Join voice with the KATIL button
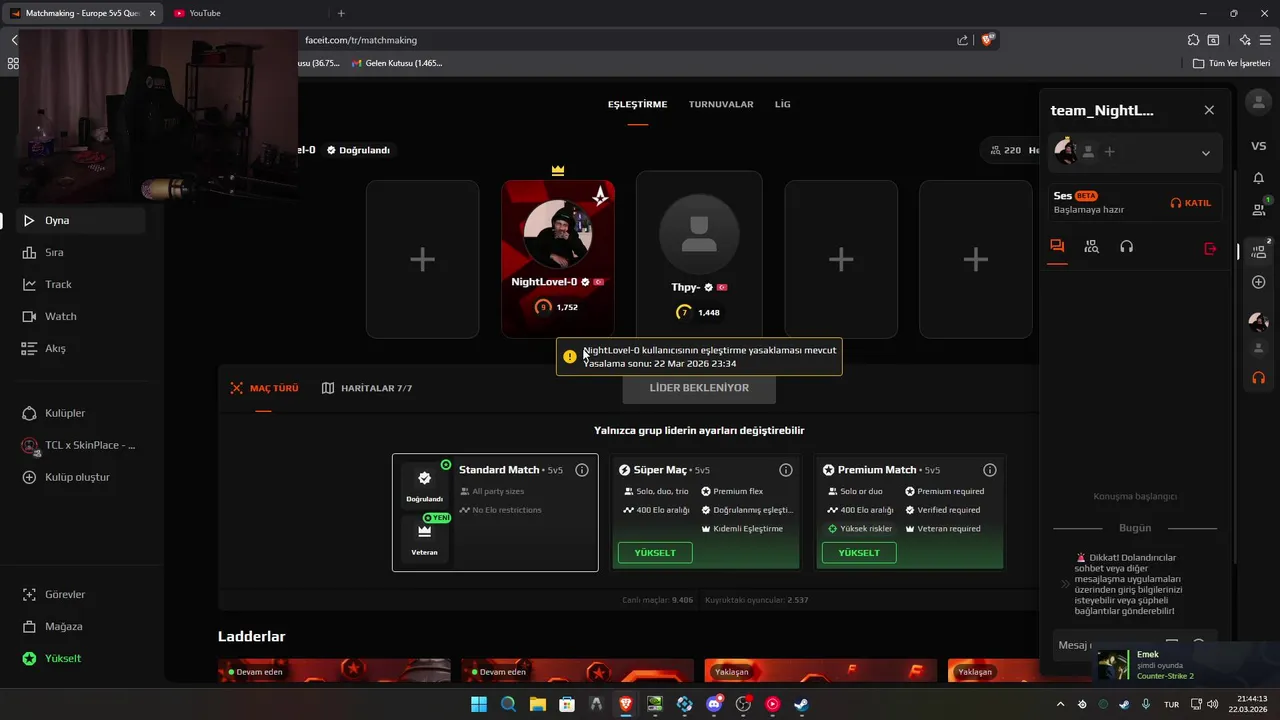The height and width of the screenshot is (720, 1280). click(x=1191, y=203)
